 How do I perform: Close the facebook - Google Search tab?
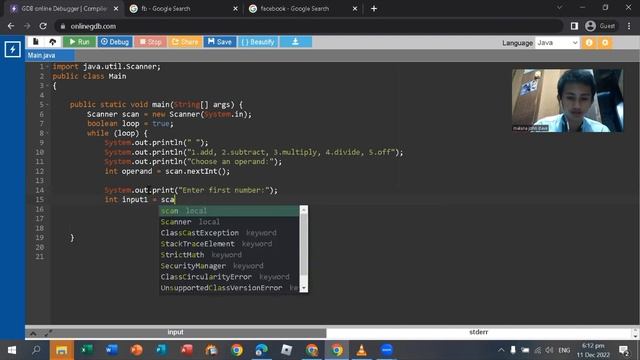(355, 9)
